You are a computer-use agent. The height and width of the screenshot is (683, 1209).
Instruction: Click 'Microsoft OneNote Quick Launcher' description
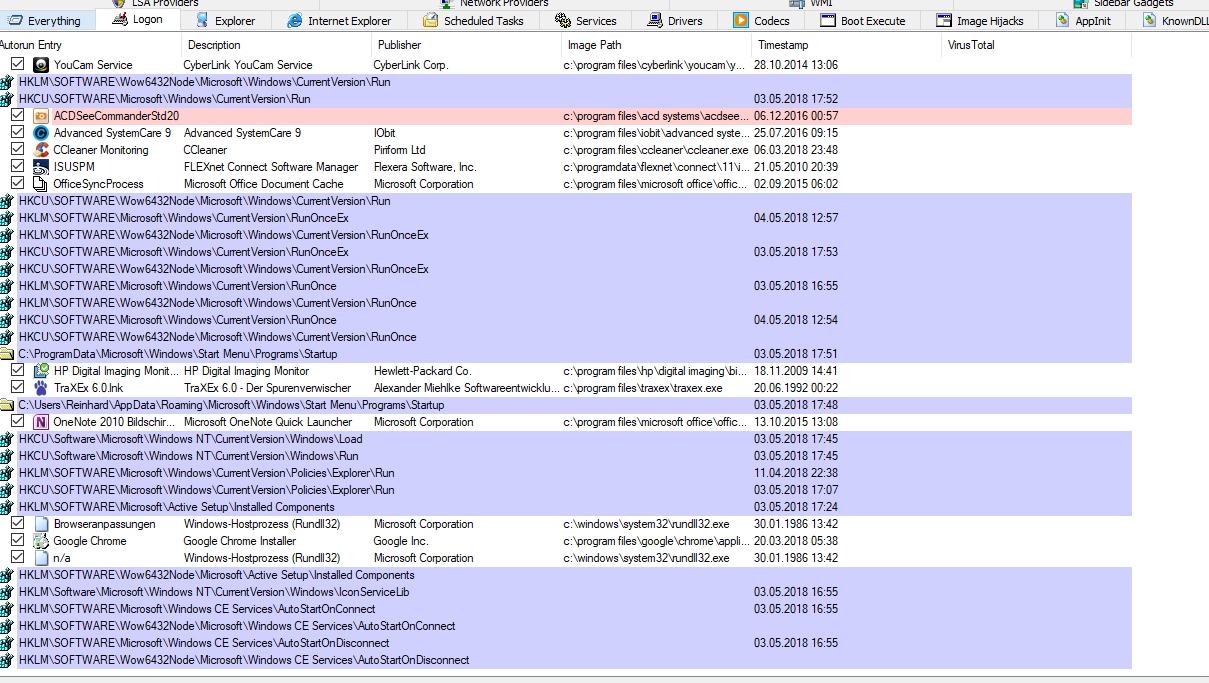coord(267,422)
